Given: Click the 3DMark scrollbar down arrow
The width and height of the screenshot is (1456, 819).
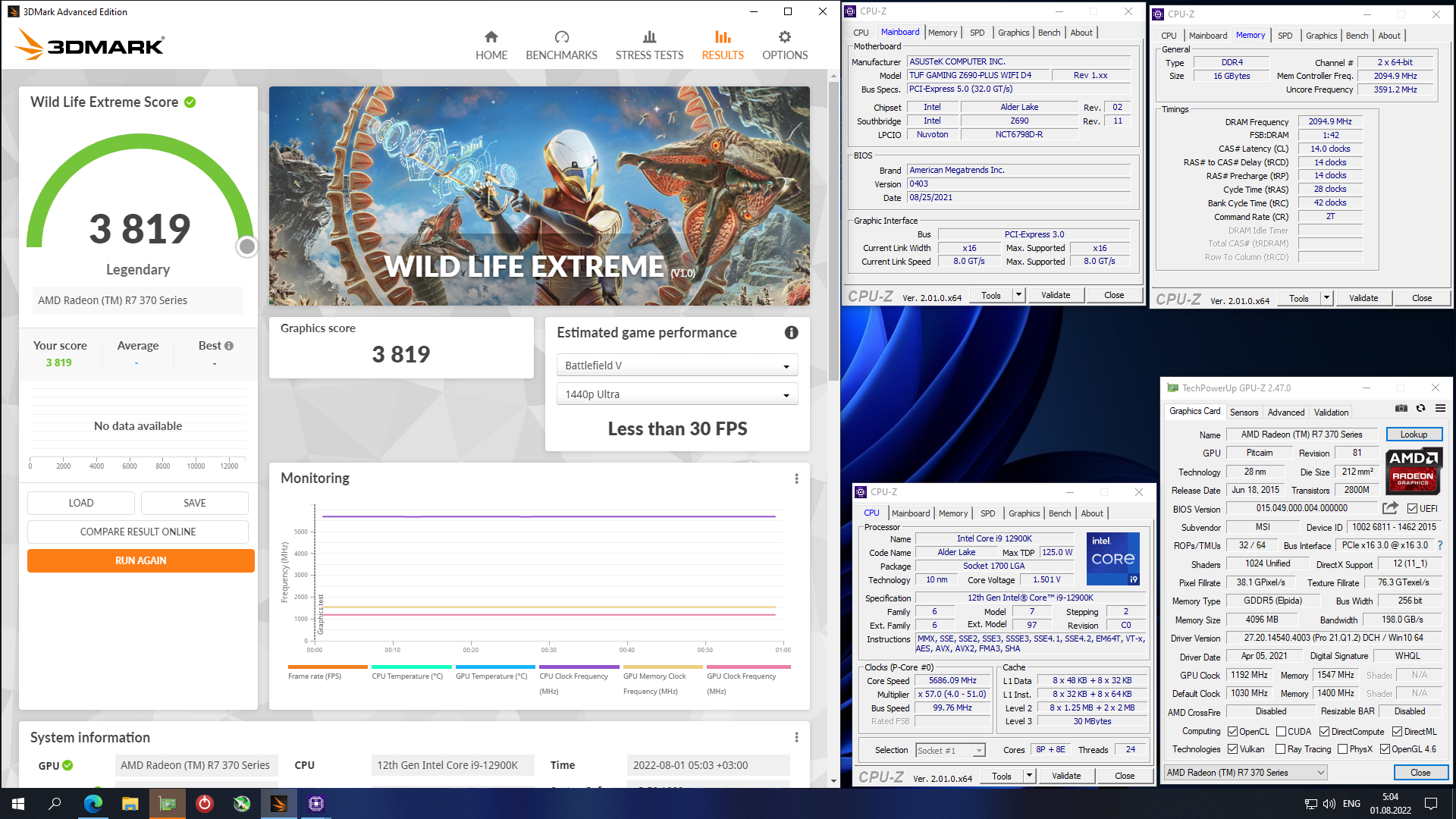Looking at the screenshot, I should point(833,780).
